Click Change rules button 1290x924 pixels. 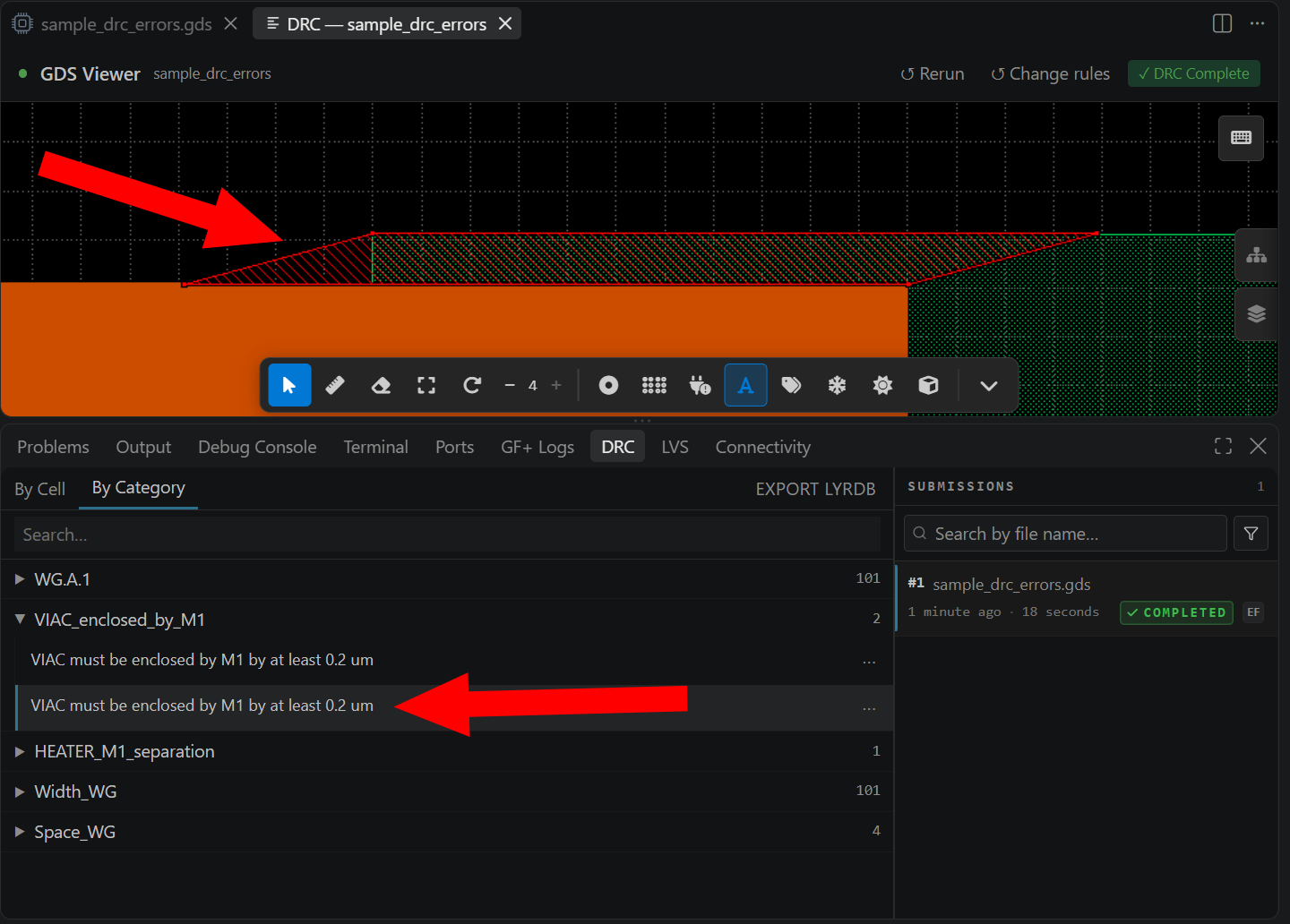pyautogui.click(x=1050, y=73)
